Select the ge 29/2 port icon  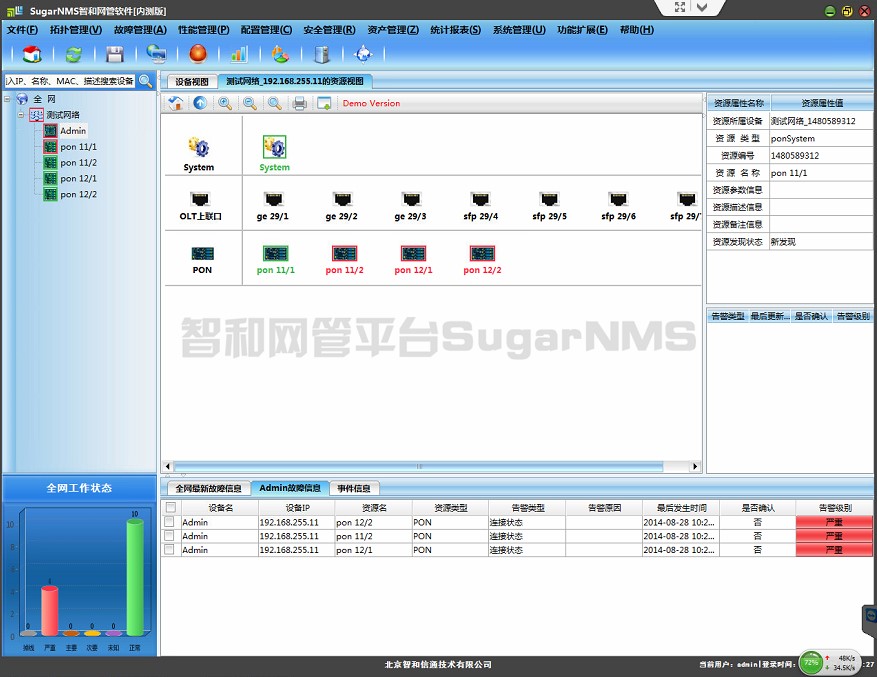[342, 199]
